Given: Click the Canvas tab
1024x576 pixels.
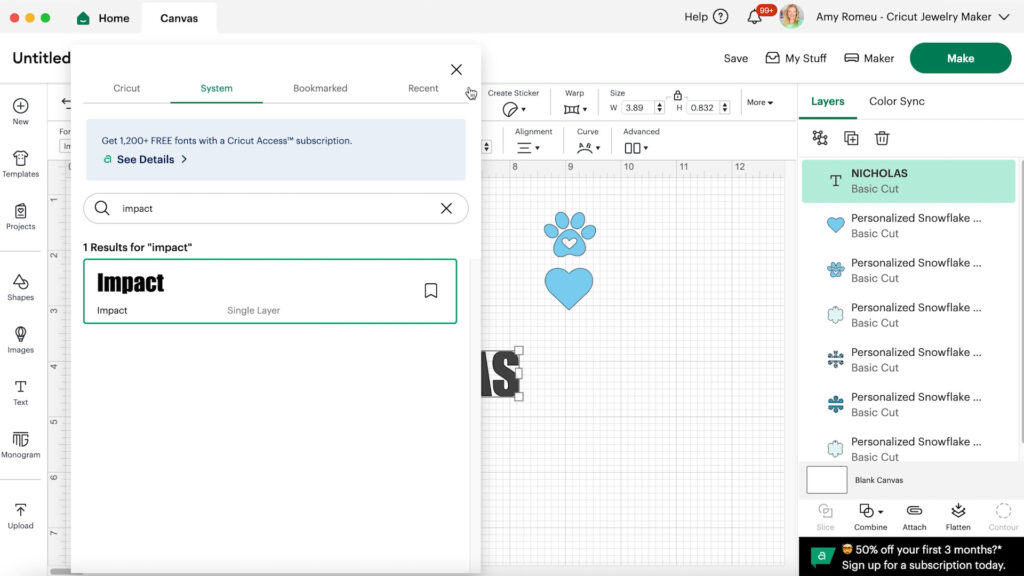Looking at the screenshot, I should (x=179, y=18).
